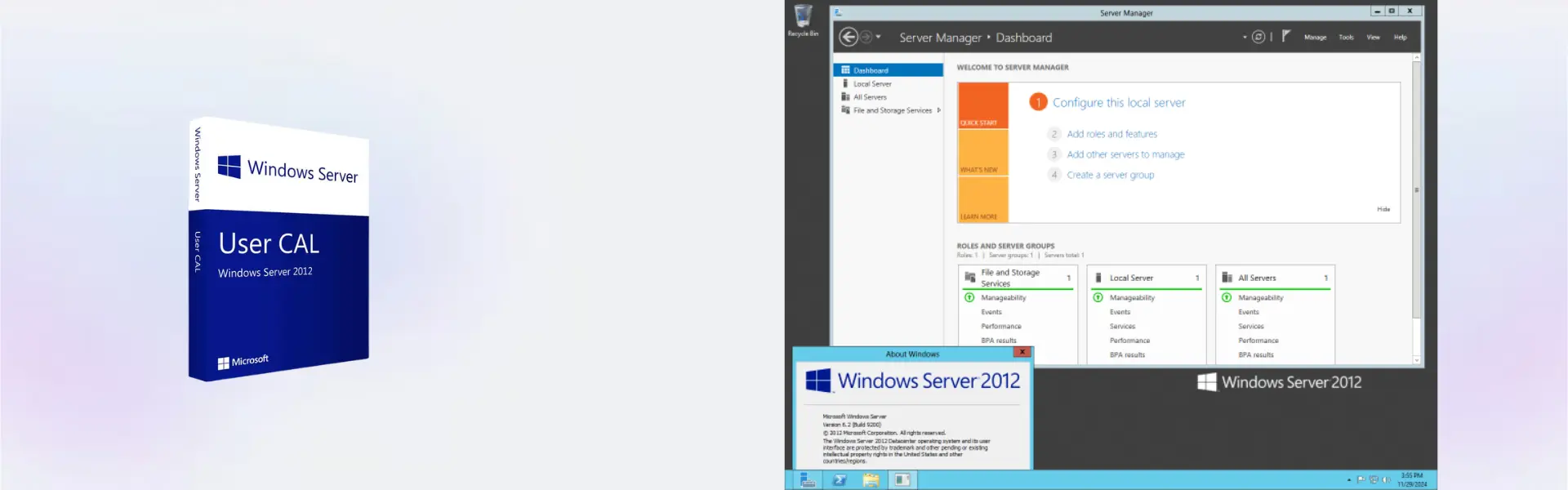Open the Help menu

[x=1400, y=38]
